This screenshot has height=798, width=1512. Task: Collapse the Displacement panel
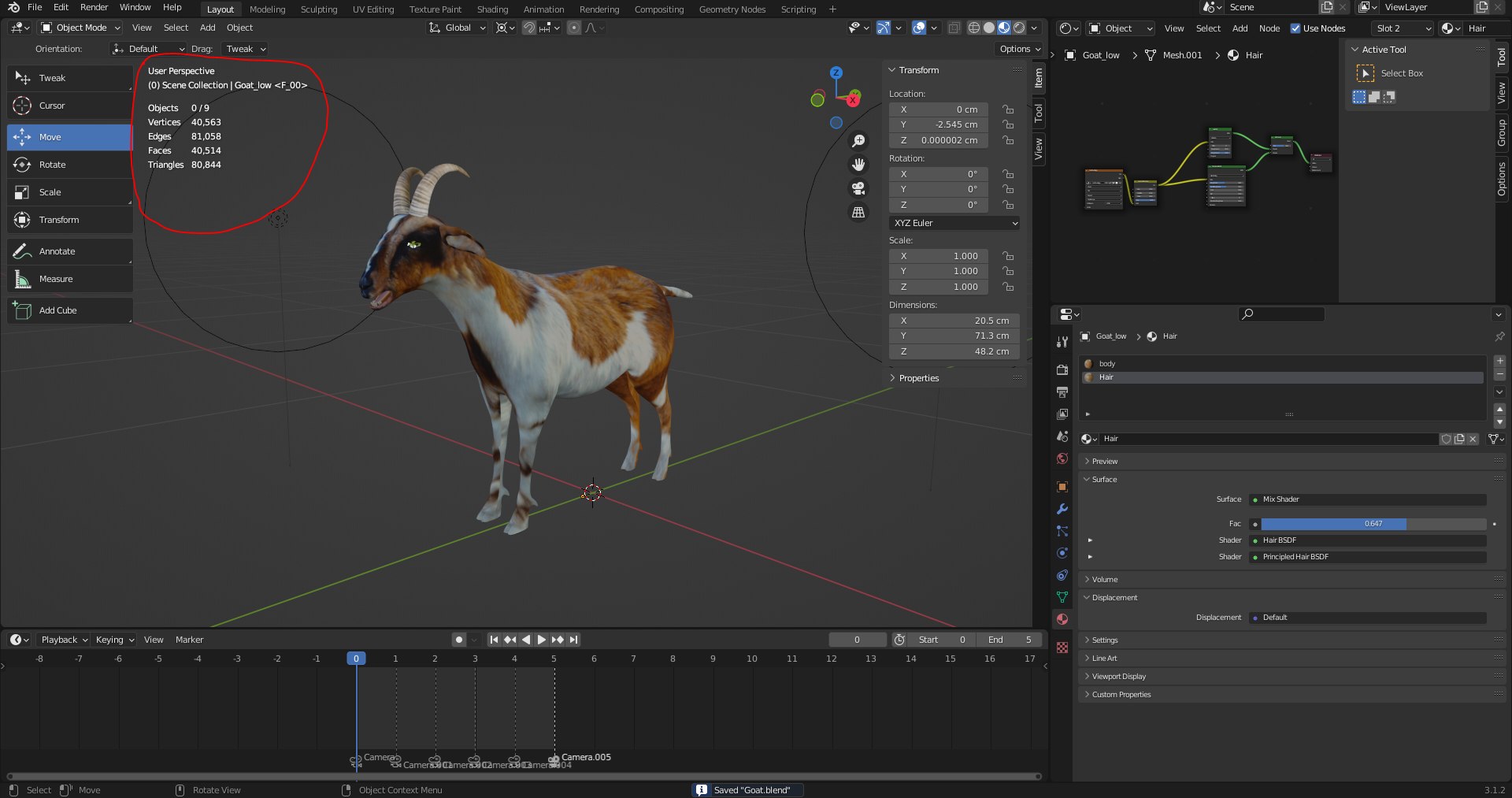[1114, 598]
